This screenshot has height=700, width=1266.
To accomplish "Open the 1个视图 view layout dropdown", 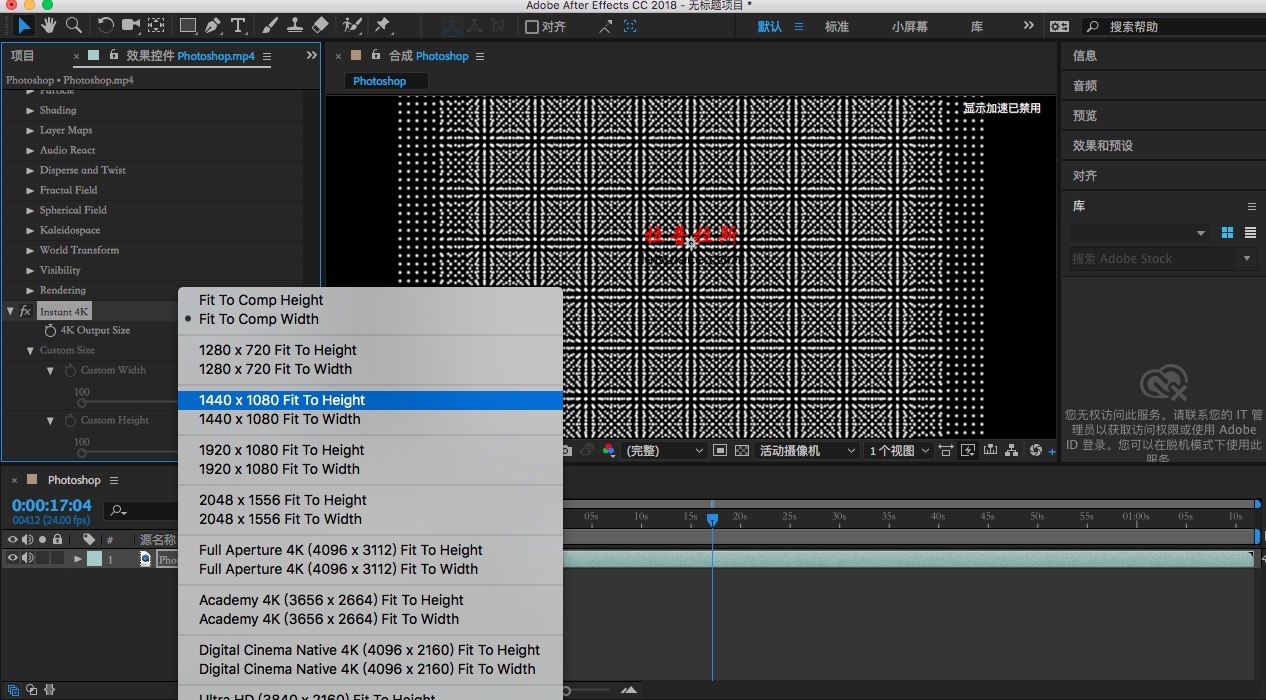I will 899,451.
